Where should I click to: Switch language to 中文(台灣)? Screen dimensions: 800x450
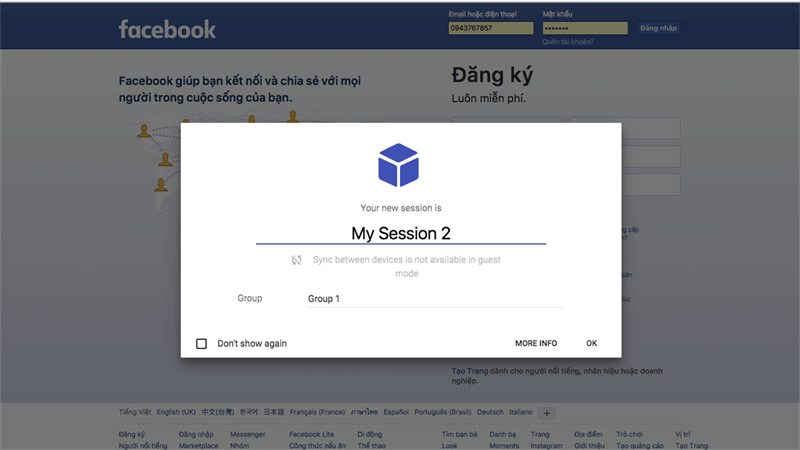tap(218, 412)
